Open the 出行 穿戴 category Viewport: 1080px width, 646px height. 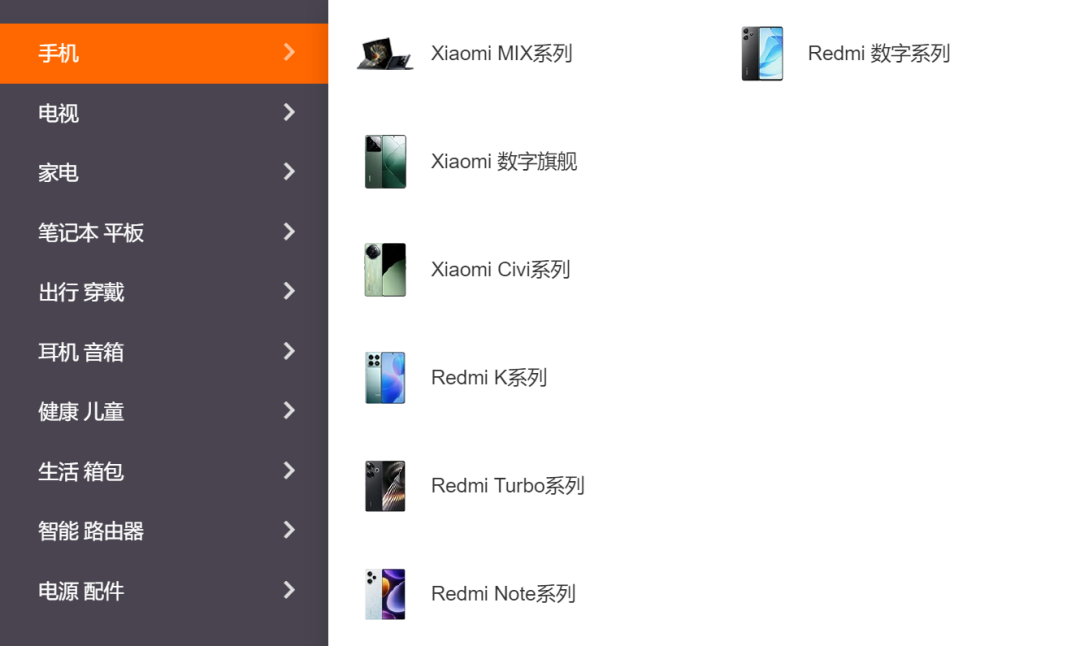click(164, 292)
